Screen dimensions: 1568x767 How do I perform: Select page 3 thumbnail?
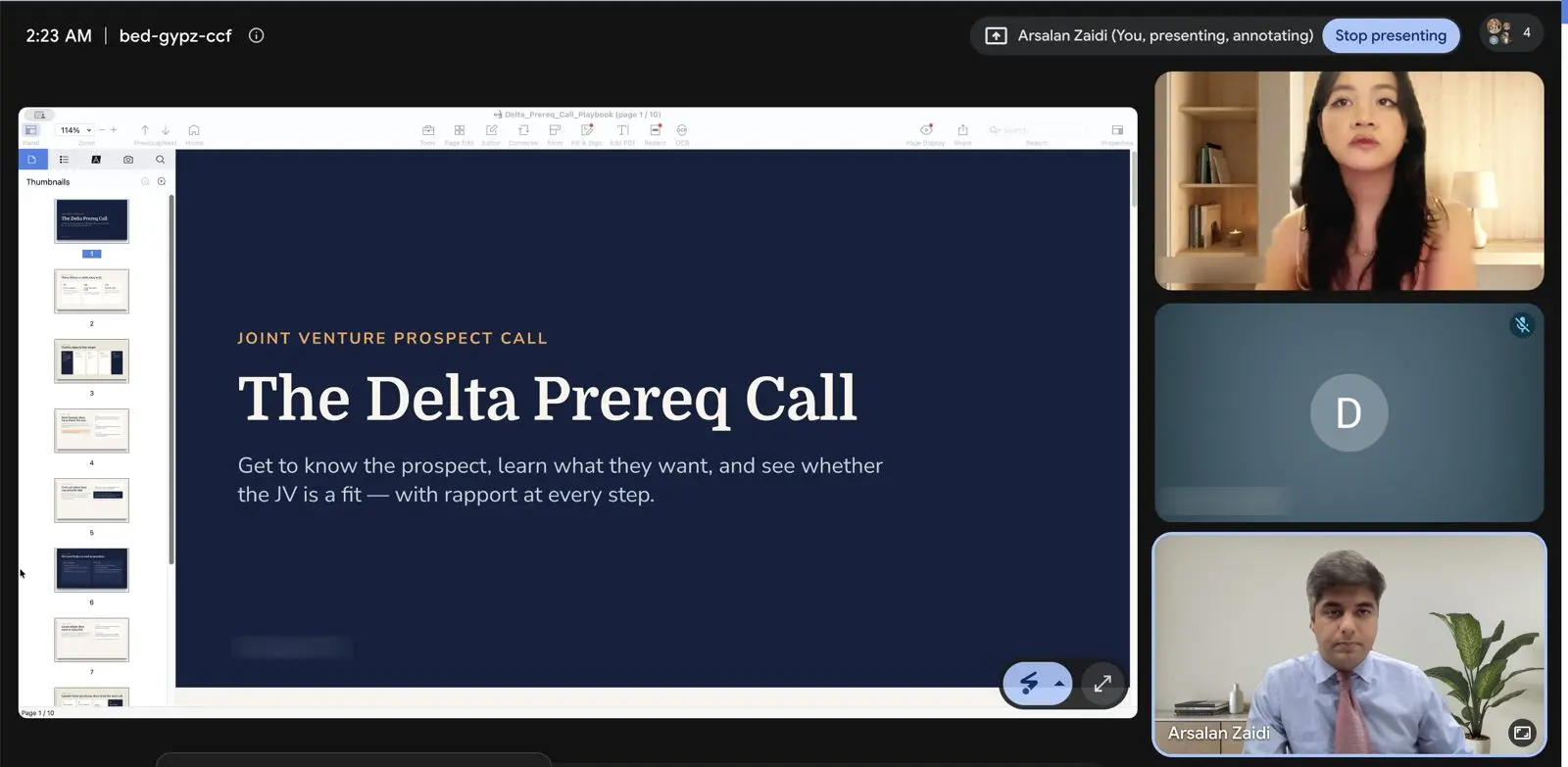point(92,360)
